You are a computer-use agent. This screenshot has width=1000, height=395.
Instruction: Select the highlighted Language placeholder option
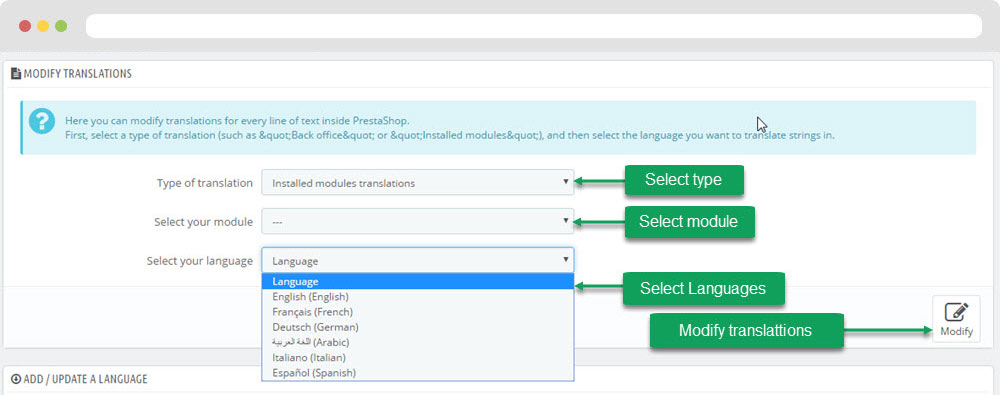tap(418, 281)
